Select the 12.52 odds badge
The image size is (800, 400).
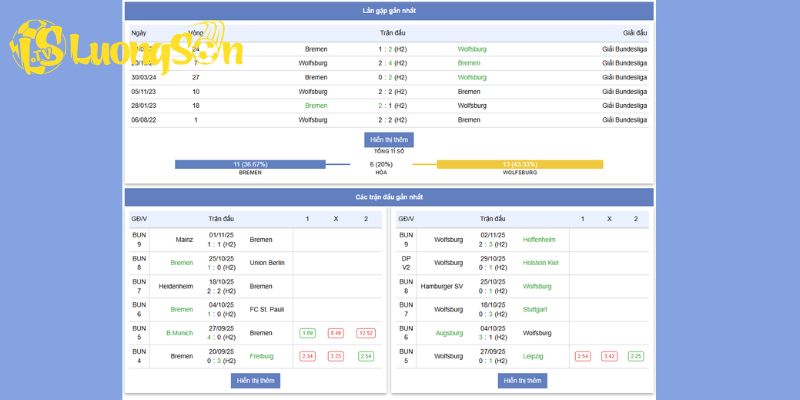[365, 333]
